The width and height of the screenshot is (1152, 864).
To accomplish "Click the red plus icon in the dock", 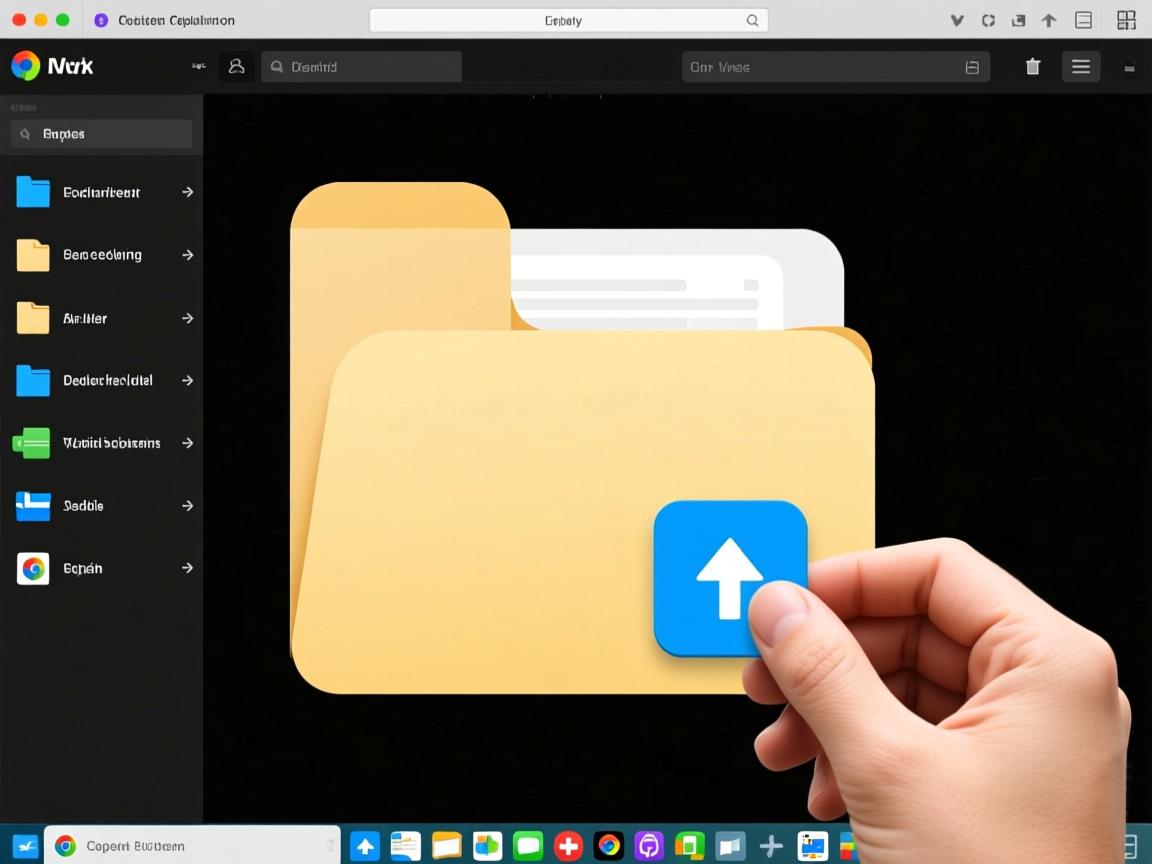I will pyautogui.click(x=568, y=846).
